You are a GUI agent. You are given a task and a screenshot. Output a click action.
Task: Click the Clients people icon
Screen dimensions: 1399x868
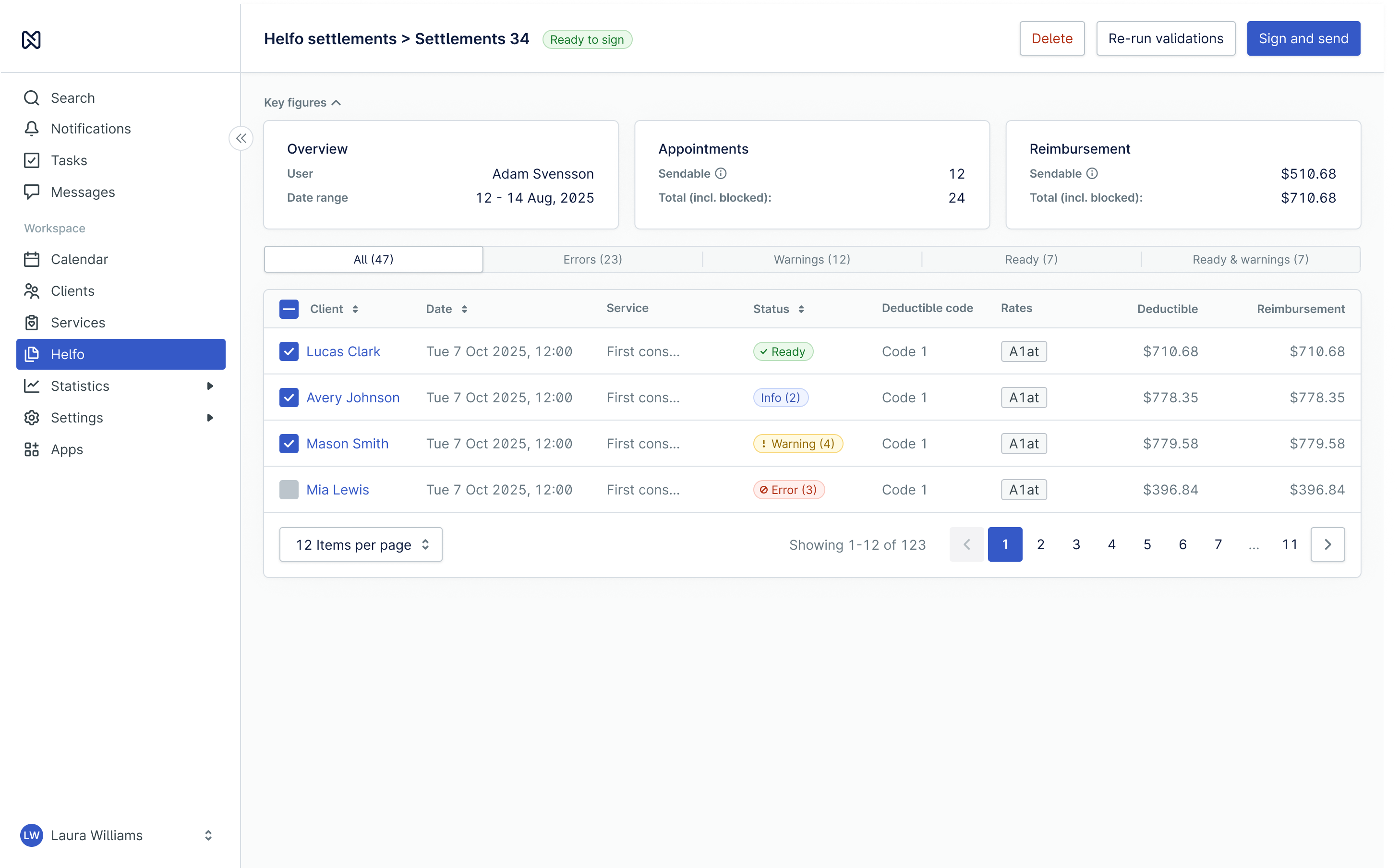(32, 291)
